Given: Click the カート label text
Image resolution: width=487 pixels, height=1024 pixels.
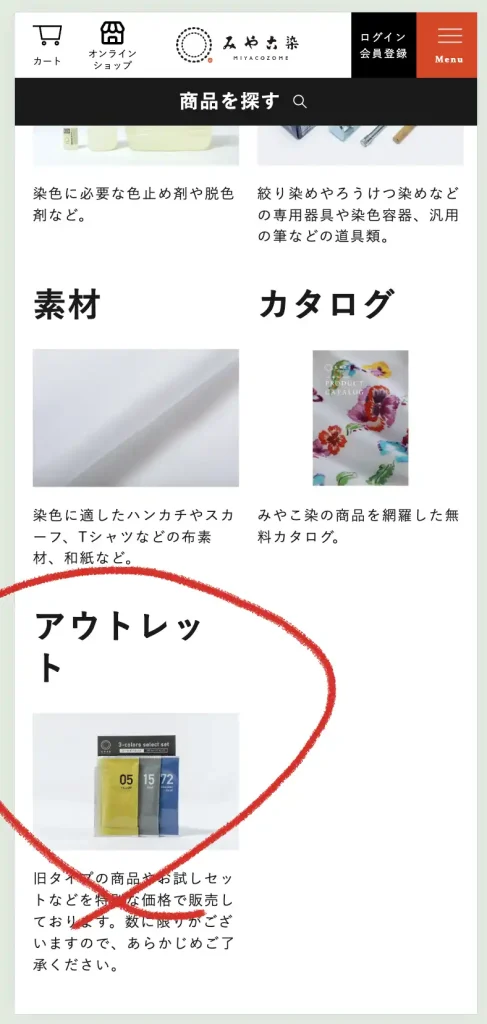Looking at the screenshot, I should [48, 61].
